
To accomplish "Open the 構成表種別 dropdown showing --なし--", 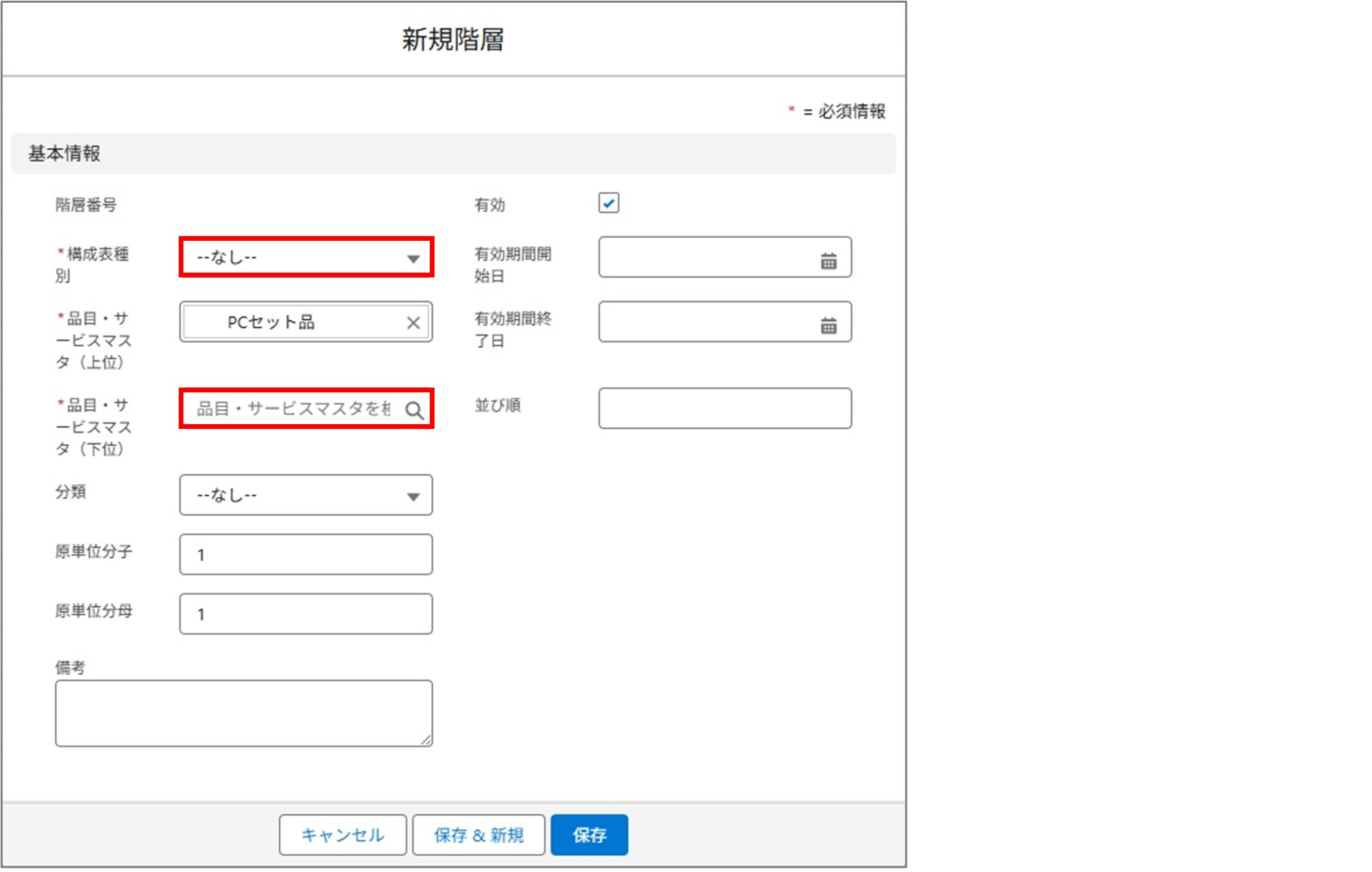I will (x=306, y=257).
